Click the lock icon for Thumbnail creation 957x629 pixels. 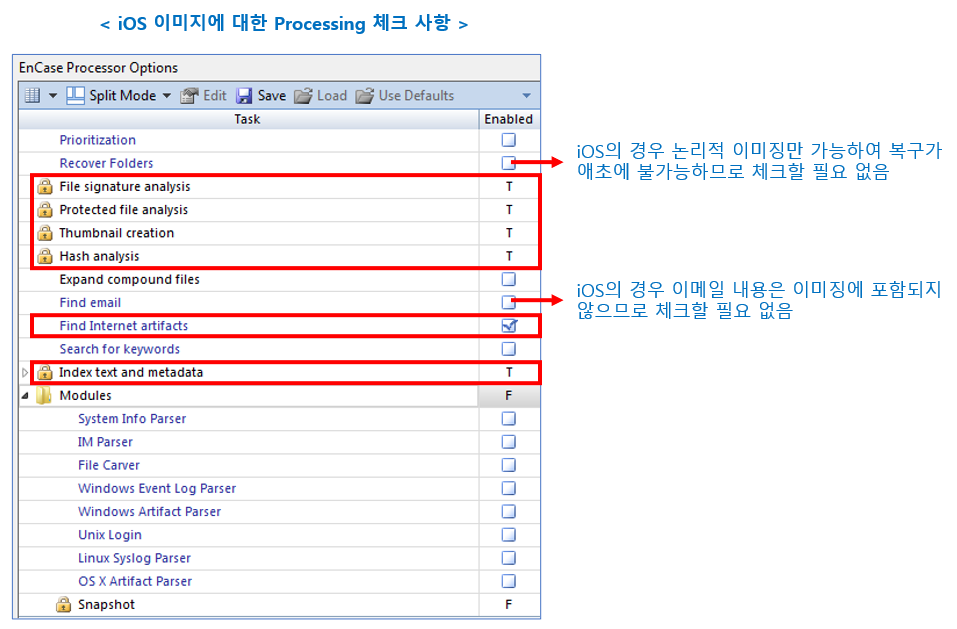coord(45,232)
